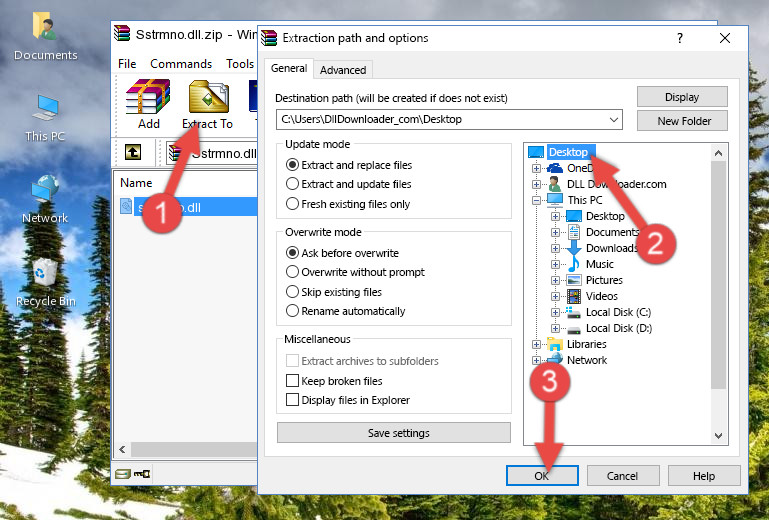Screen dimensions: 769x520
Task: Select Local Disk (C:) in tree
Action: (x=618, y=312)
